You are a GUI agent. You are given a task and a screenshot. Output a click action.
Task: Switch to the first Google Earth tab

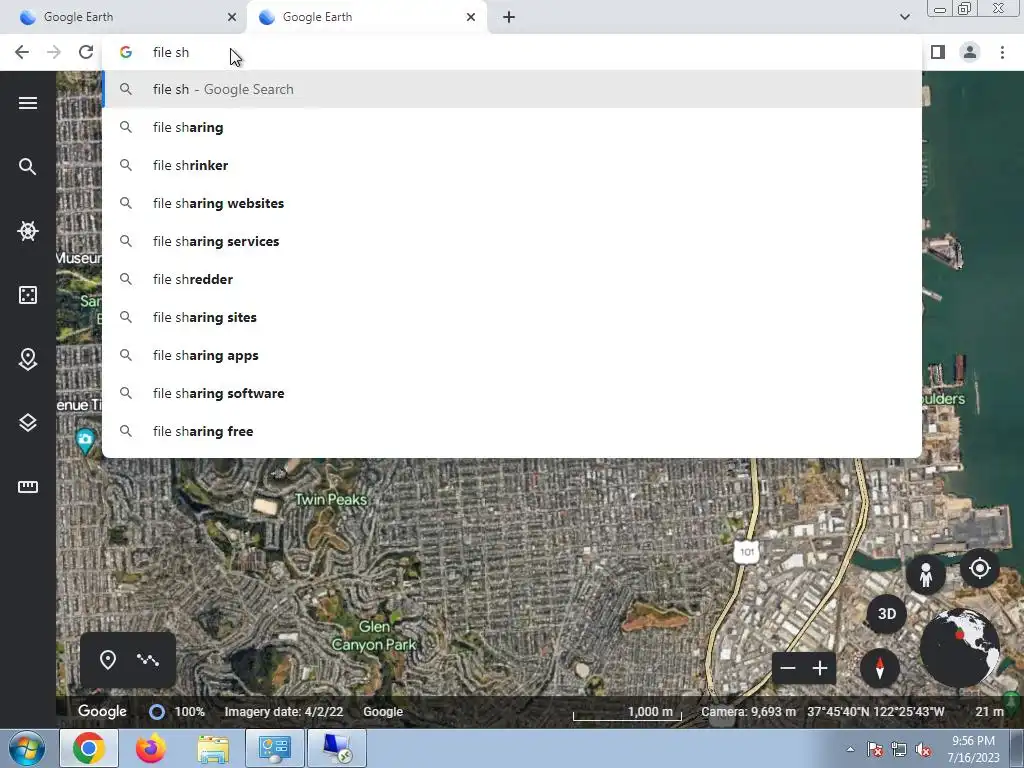(121, 17)
